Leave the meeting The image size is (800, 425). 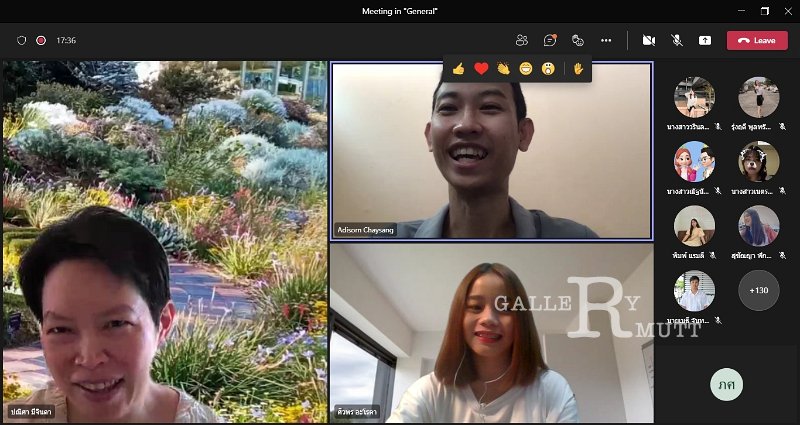(x=757, y=40)
